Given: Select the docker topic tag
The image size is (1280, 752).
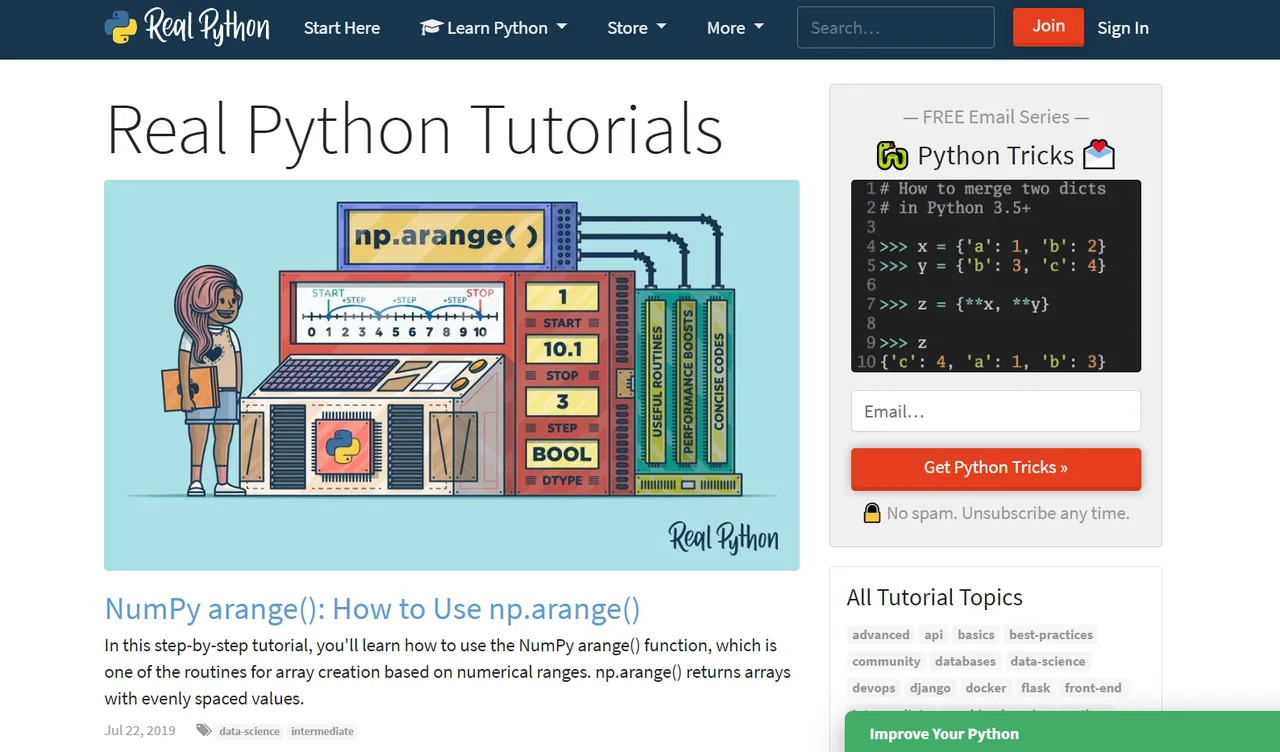Looking at the screenshot, I should 986,688.
